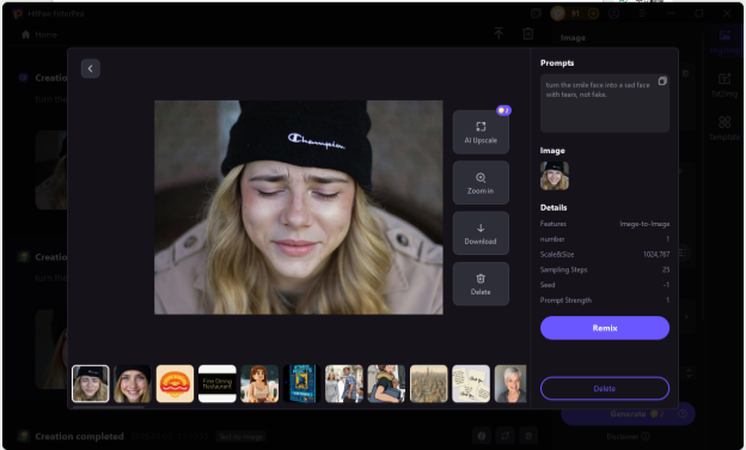Click Home in the background window

tap(40, 35)
